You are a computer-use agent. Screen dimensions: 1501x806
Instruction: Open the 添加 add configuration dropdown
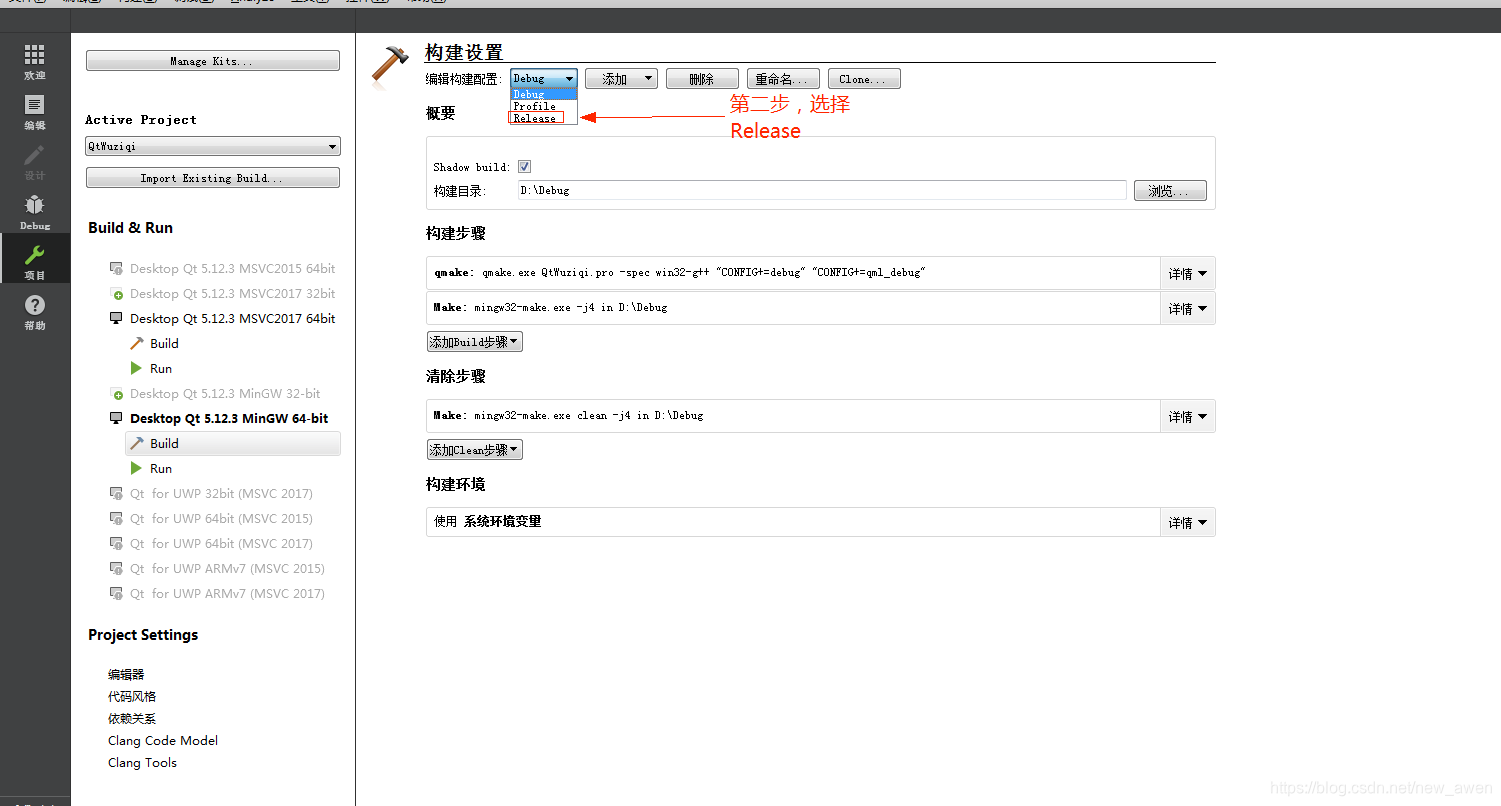621,79
